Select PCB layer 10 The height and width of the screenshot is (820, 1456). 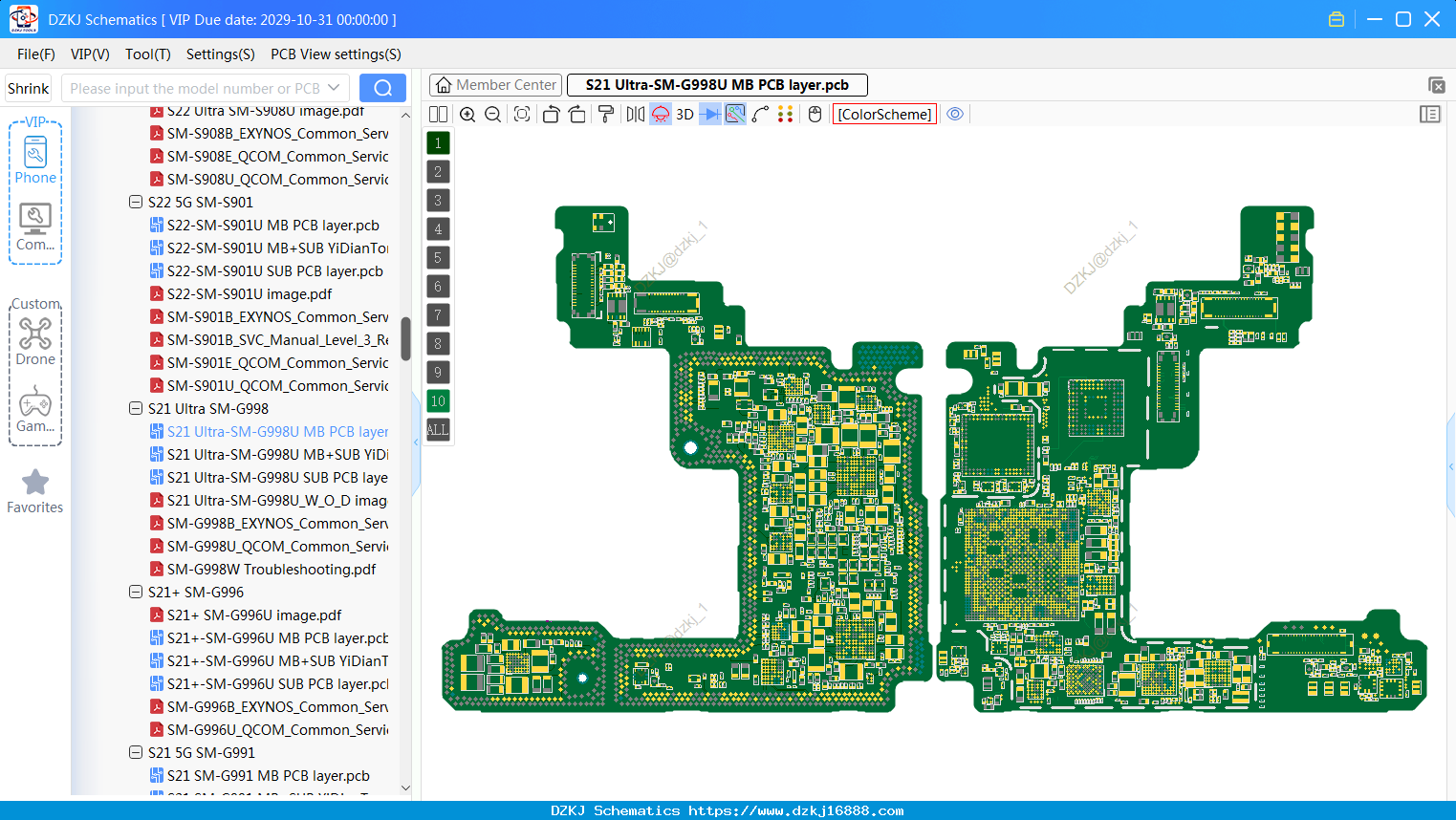tap(438, 401)
